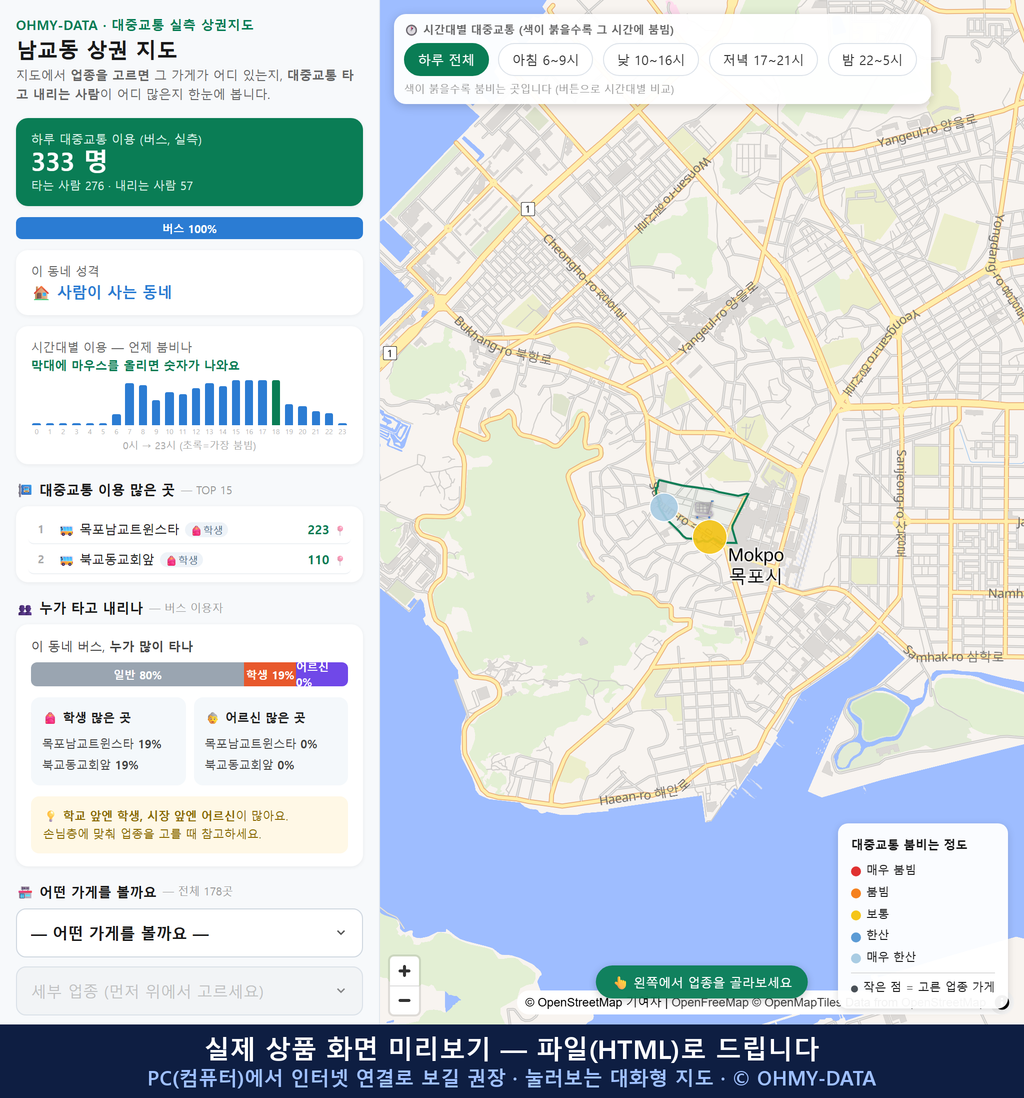
Task: Select the 하루 전체 time filter
Action: 446,60
